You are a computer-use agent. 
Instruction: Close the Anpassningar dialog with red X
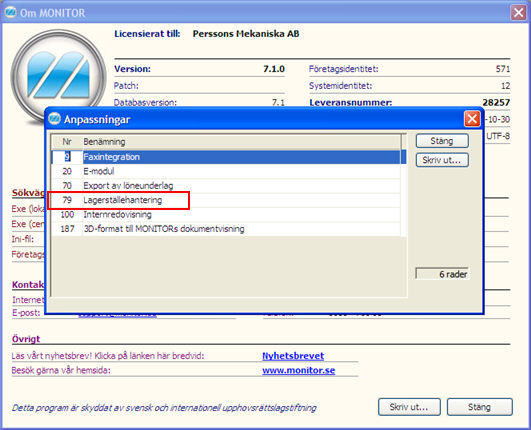coord(472,119)
